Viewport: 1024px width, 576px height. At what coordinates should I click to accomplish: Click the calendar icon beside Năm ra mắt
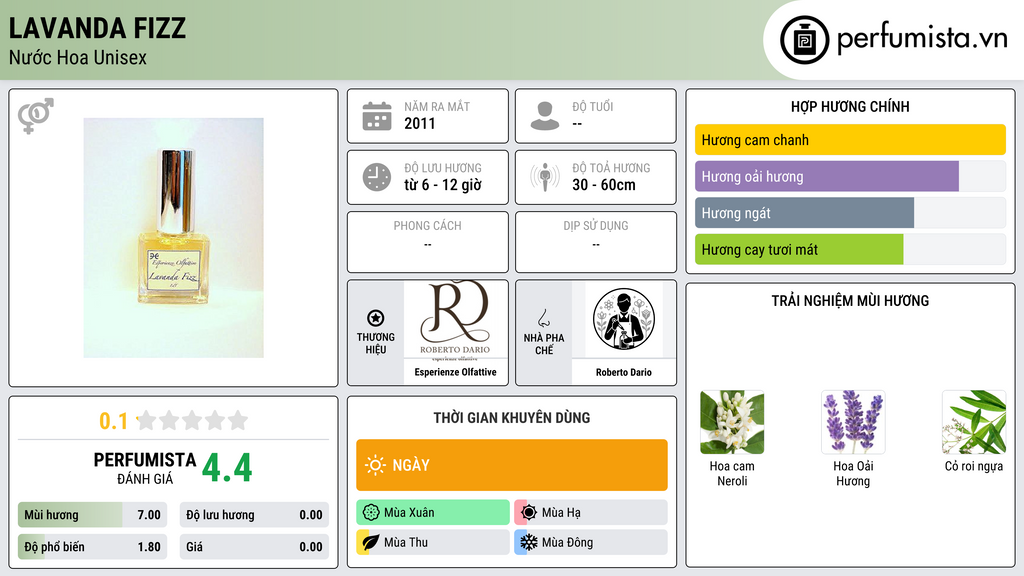(x=377, y=116)
